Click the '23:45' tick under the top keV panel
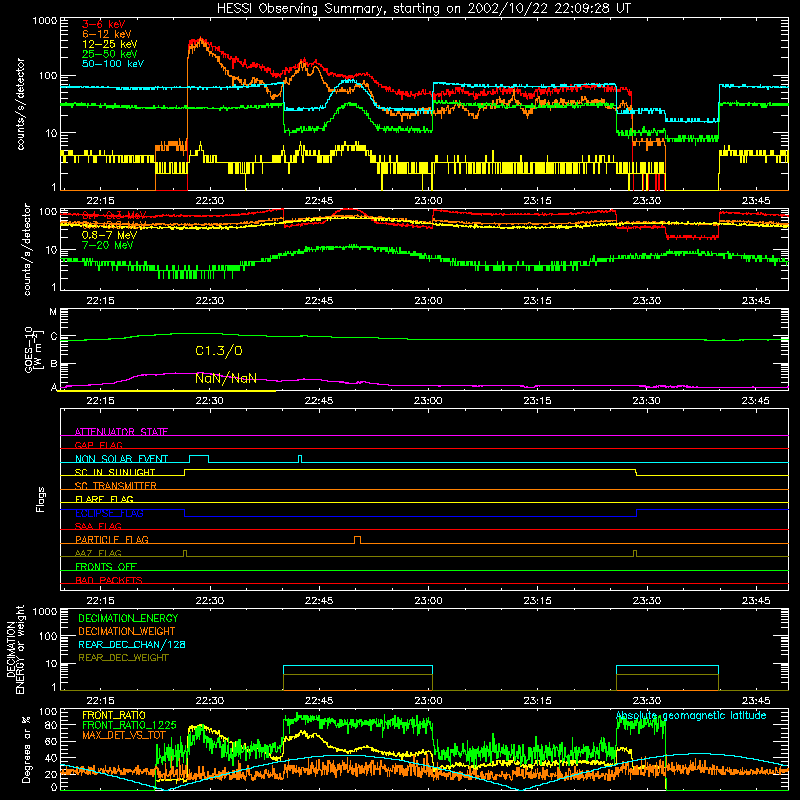The width and height of the screenshot is (800, 800). [x=756, y=201]
